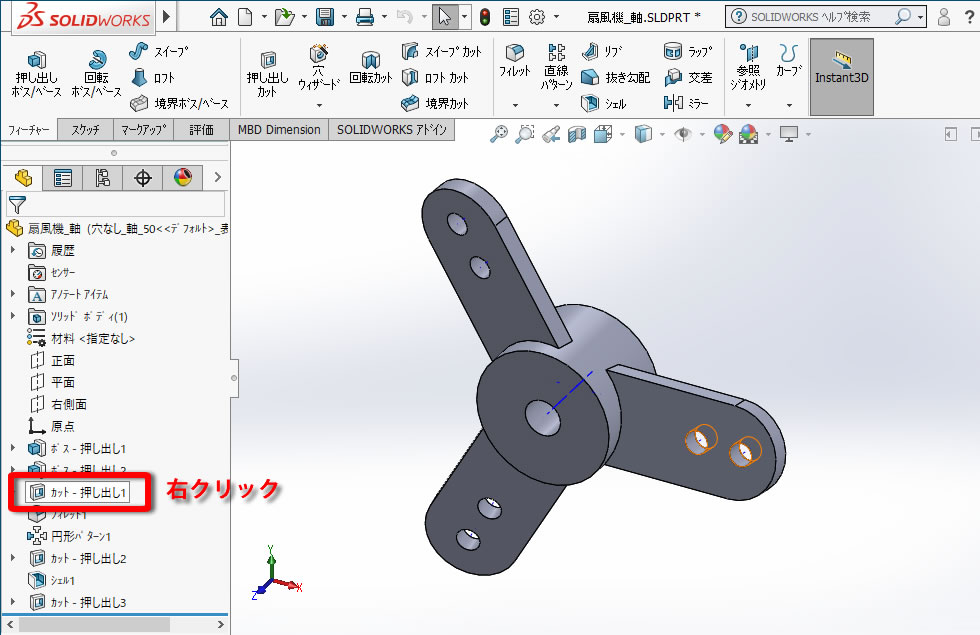Select the 直線パターン linear pattern tool

[556, 68]
